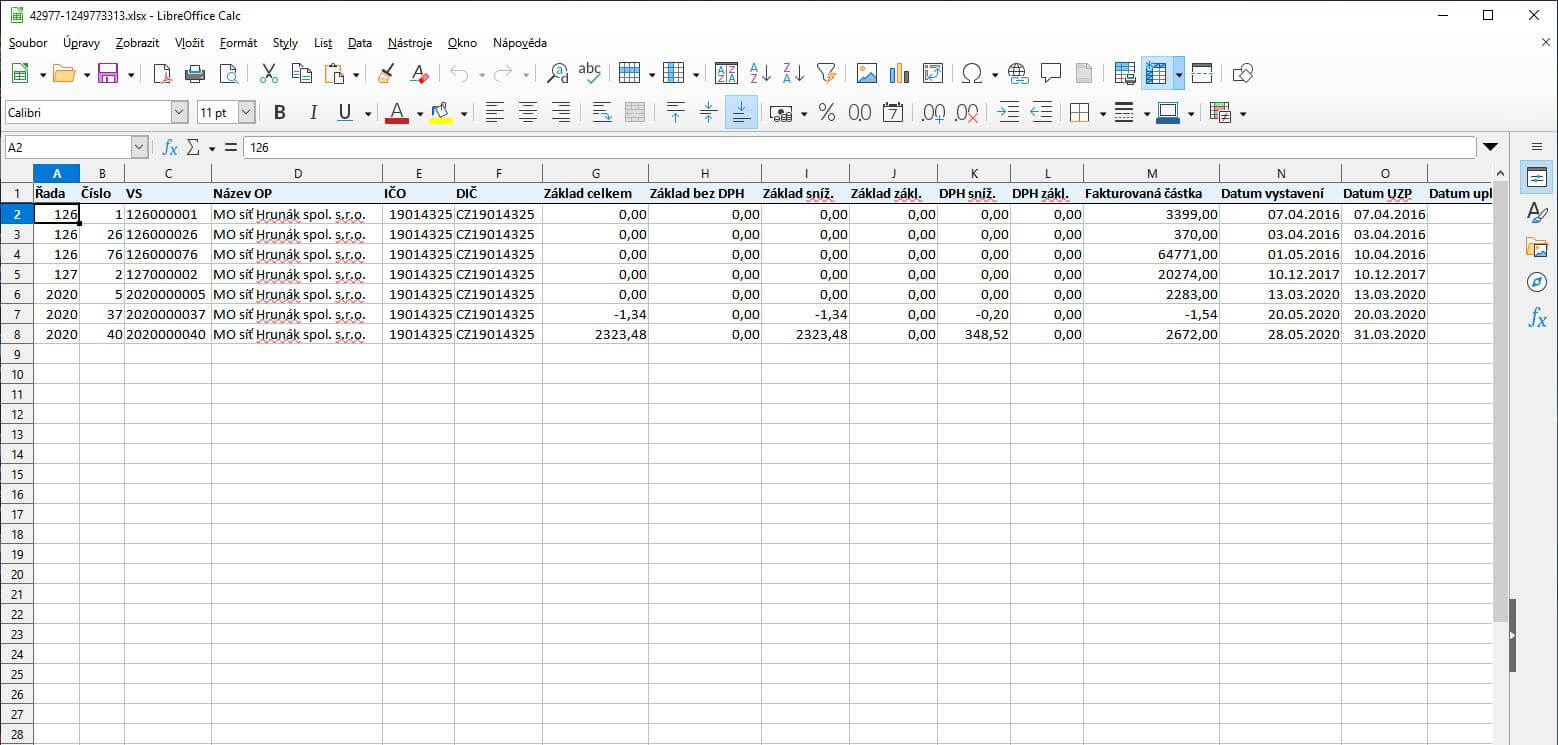Select column D header
The image size is (1558, 745).
click(297, 173)
